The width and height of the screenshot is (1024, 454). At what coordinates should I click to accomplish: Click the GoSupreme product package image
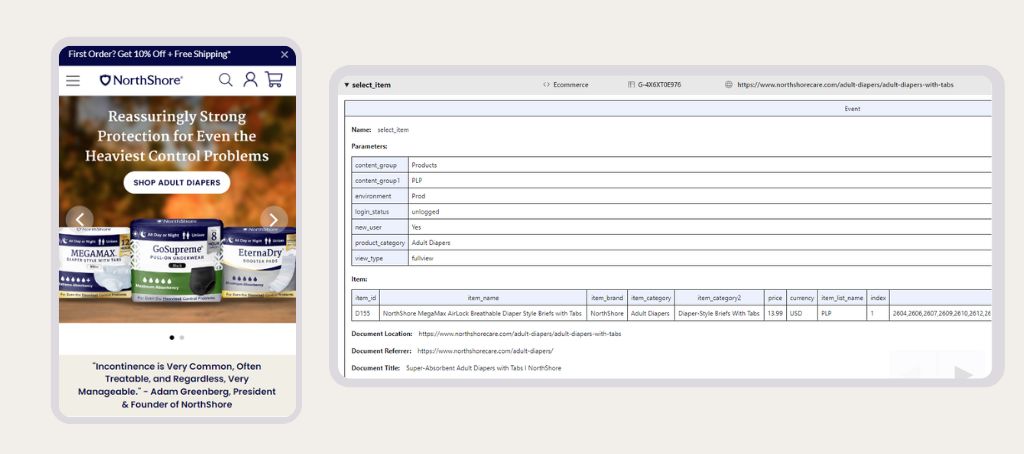(x=175, y=262)
